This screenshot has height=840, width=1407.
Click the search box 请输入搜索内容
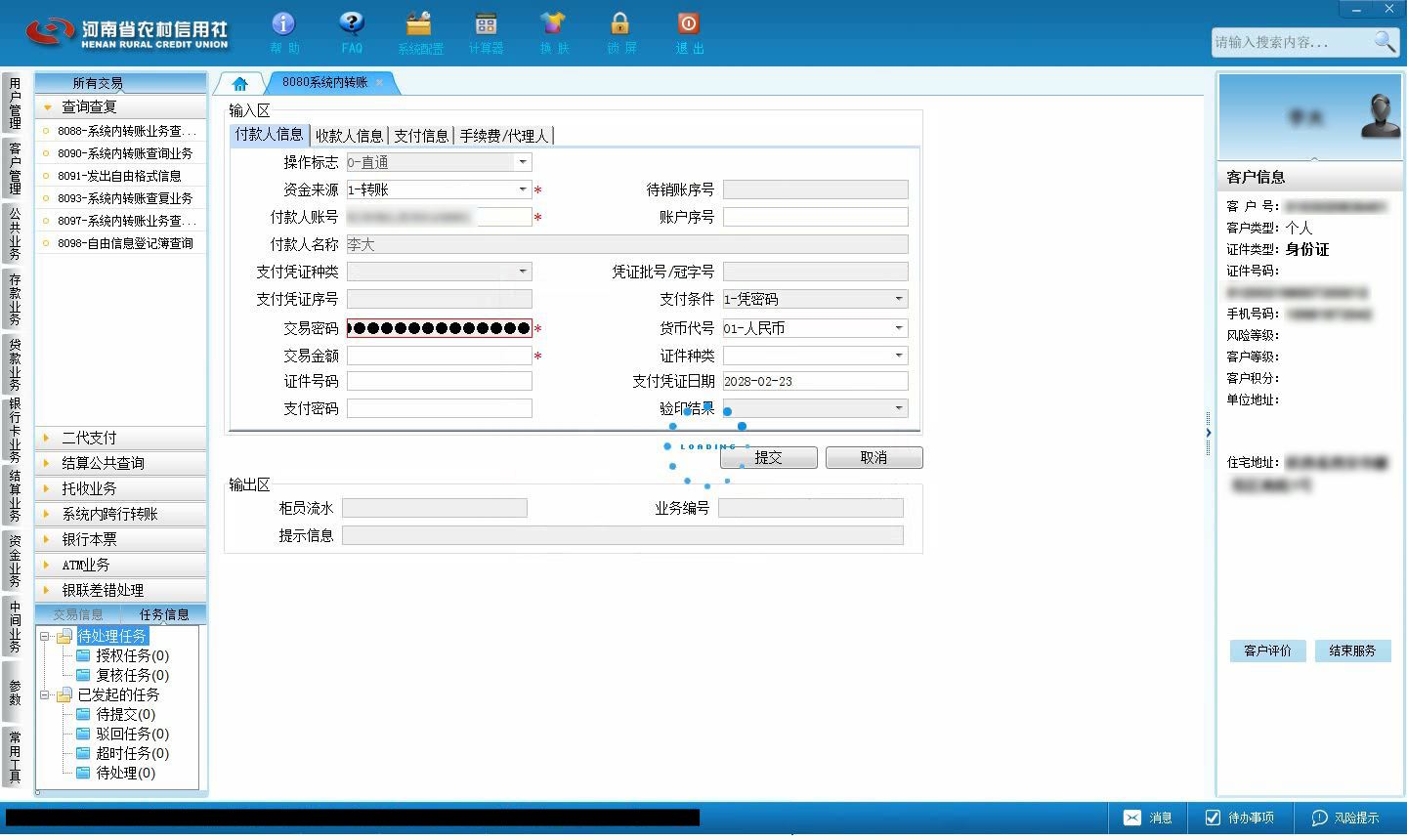point(1290,42)
